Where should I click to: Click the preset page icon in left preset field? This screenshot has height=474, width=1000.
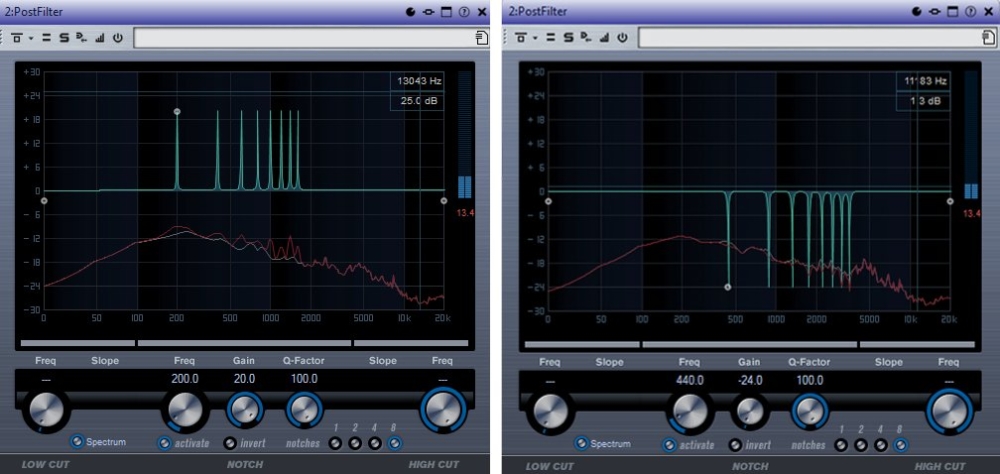pos(482,38)
